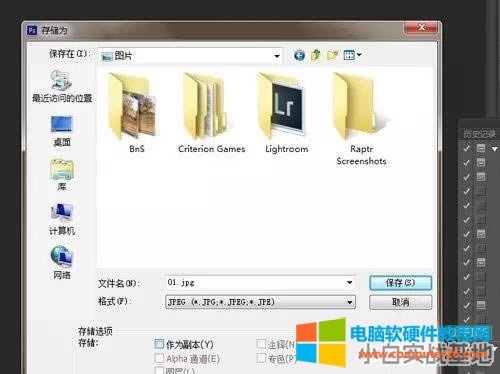Go up one folder level icon

point(315,55)
